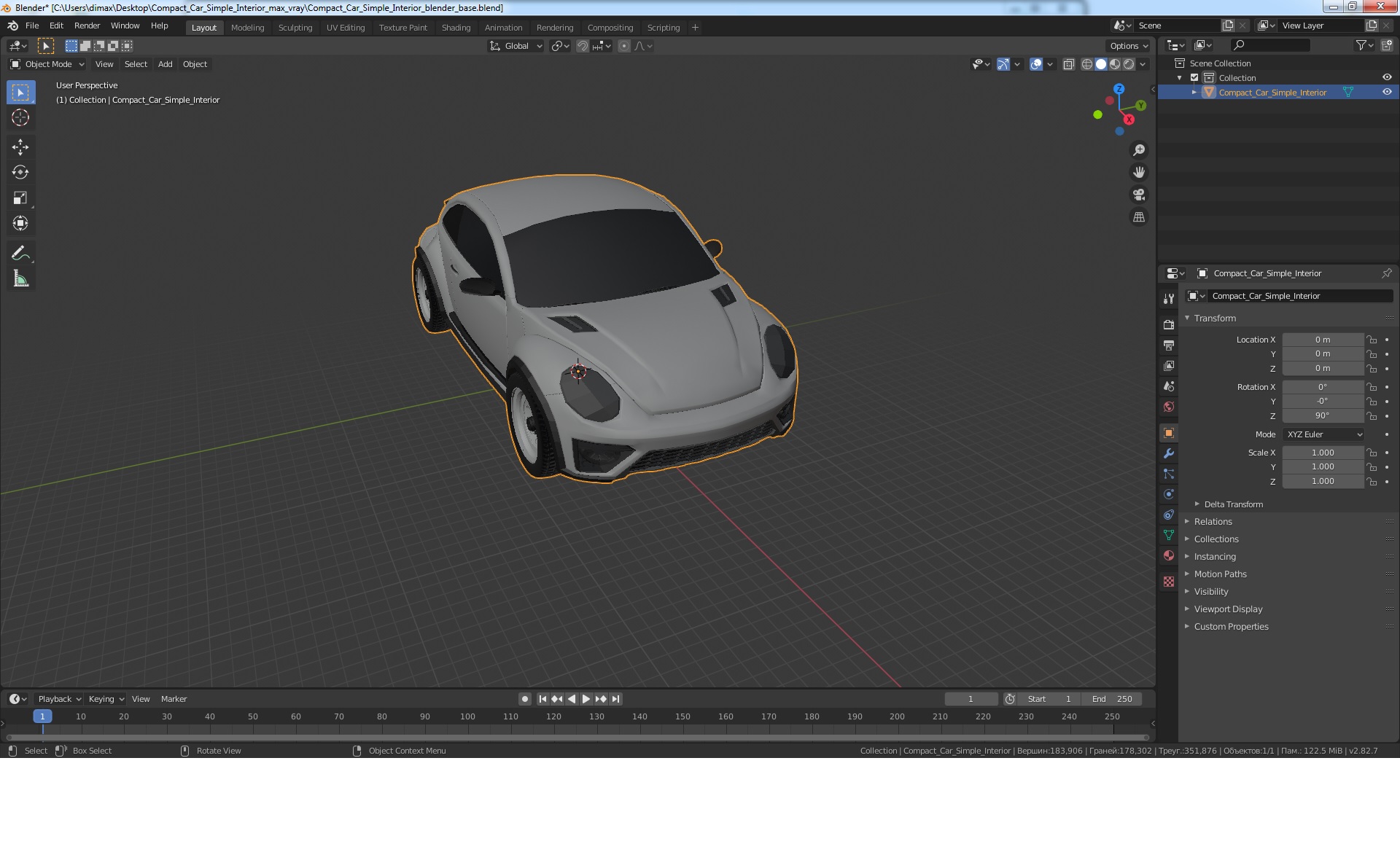Click the End frame 250 field

(x=1111, y=699)
